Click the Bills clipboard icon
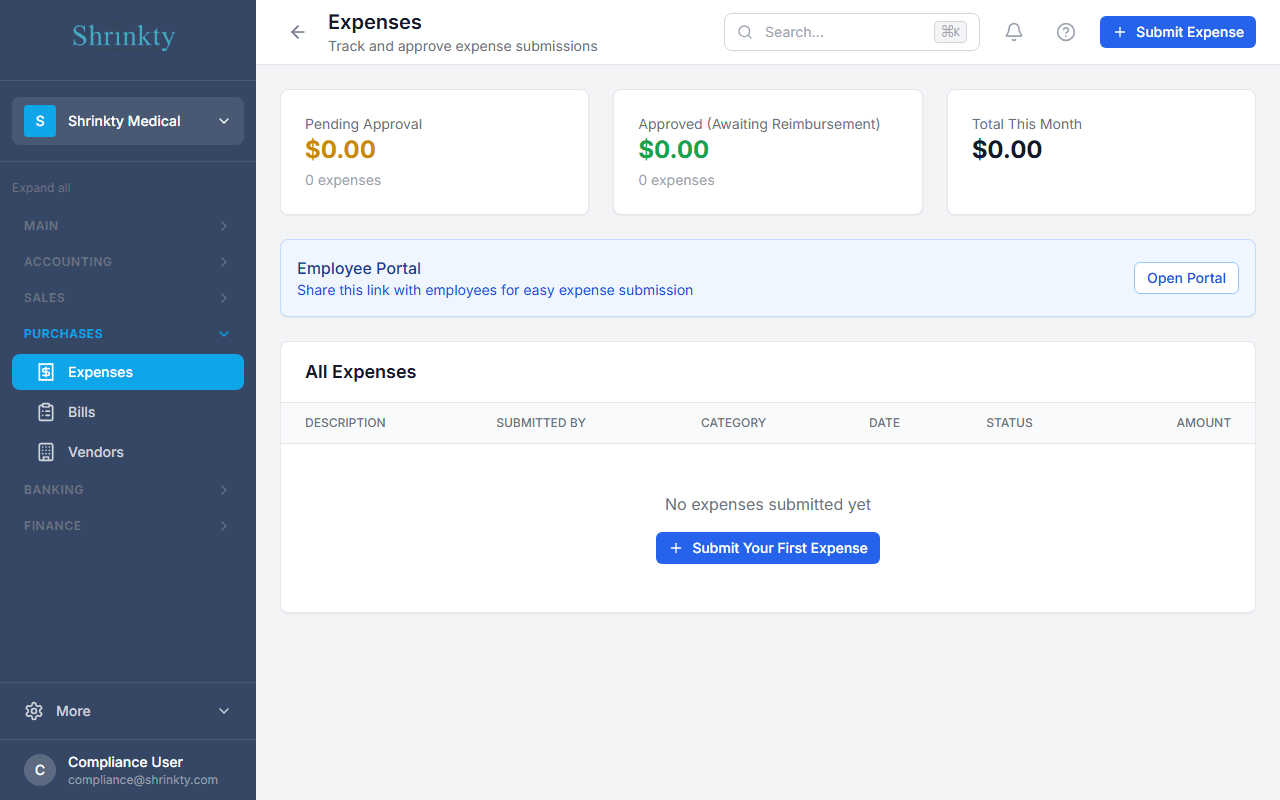This screenshot has width=1280, height=800. 46,412
